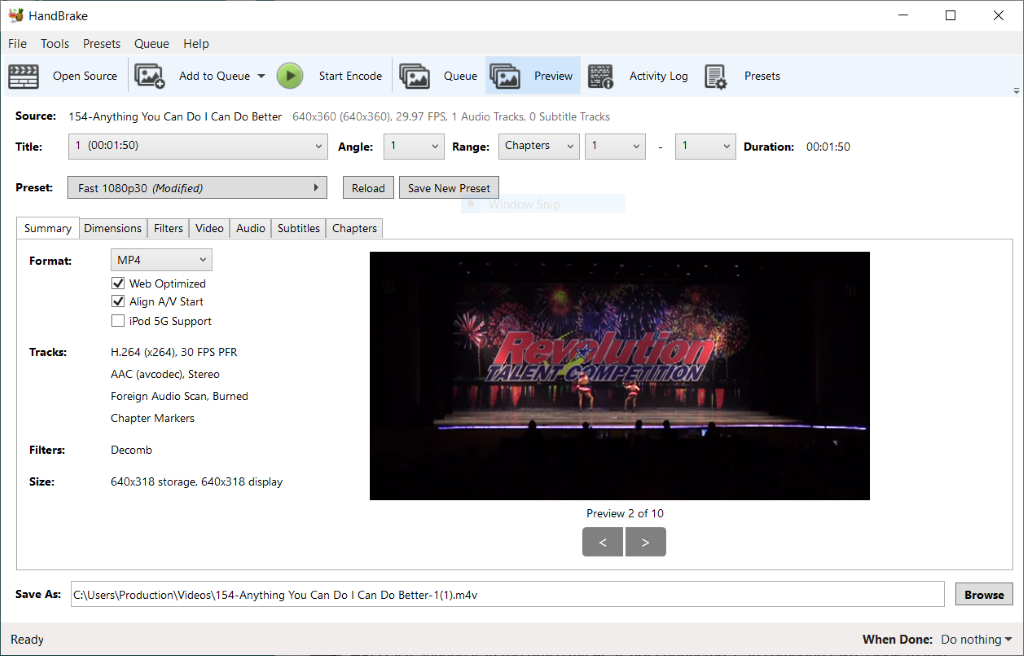Image resolution: width=1024 pixels, height=656 pixels.
Task: Go to next preview image
Action: (x=645, y=542)
